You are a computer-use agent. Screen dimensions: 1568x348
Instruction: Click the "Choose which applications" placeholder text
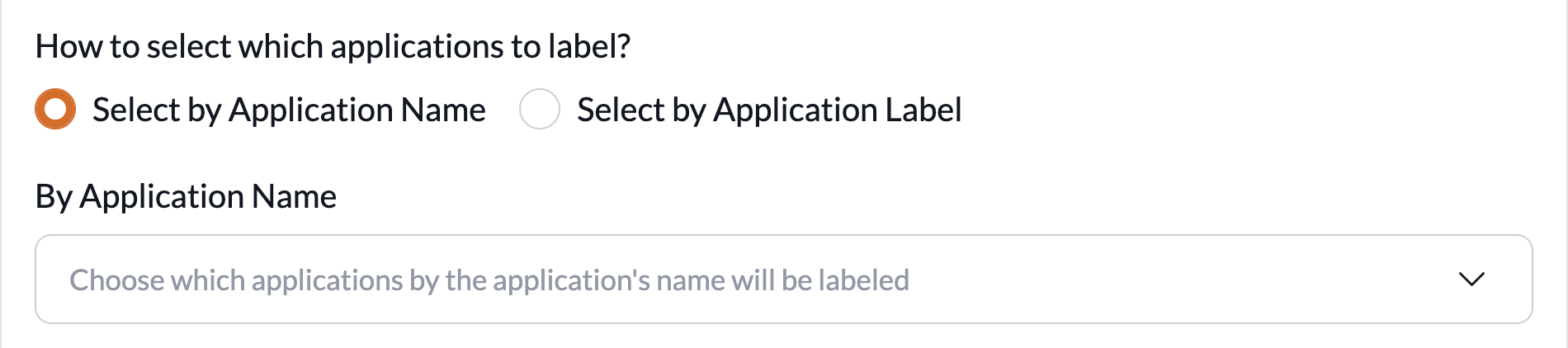click(489, 280)
